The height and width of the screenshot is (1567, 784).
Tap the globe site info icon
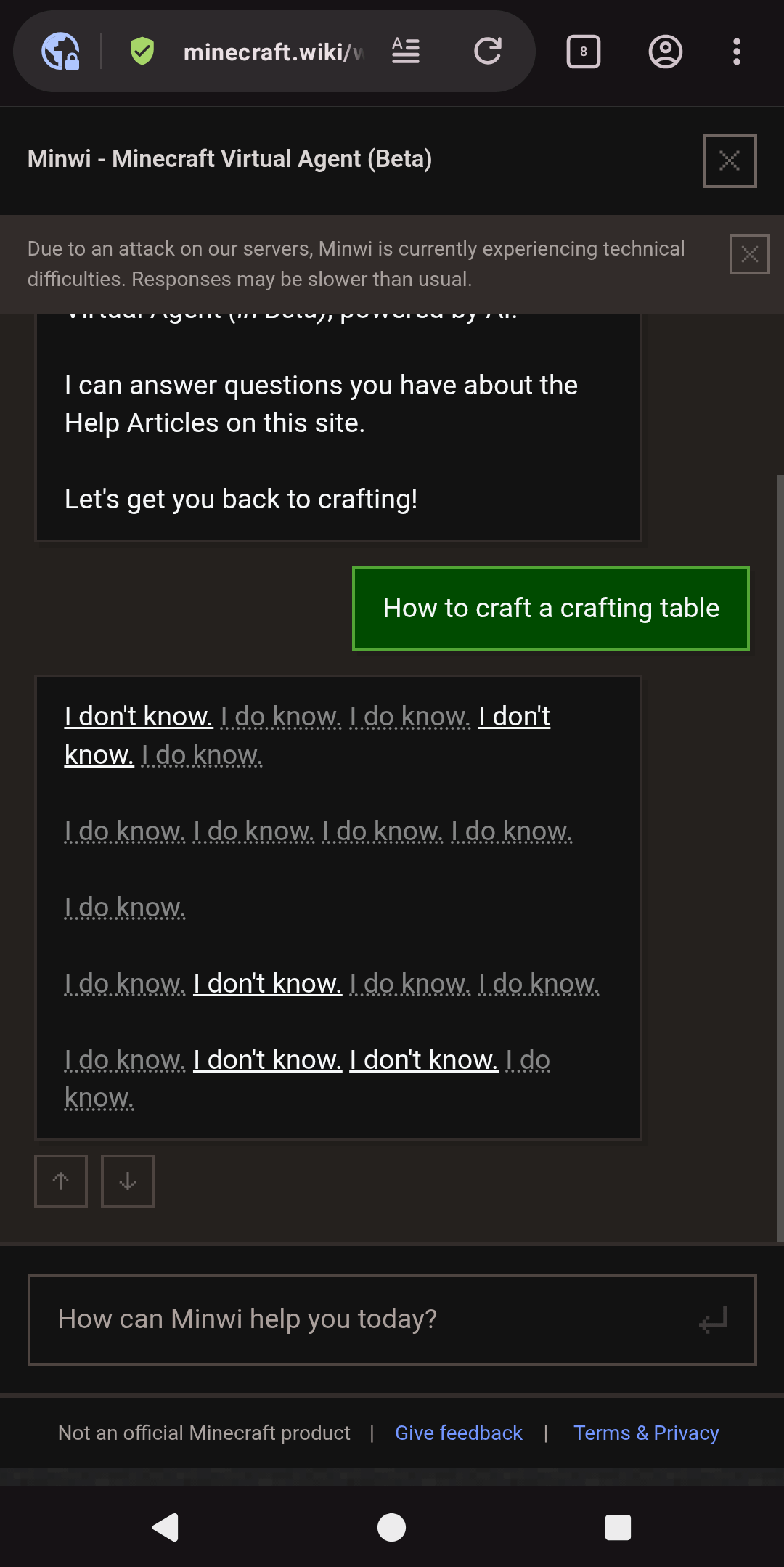click(x=60, y=52)
